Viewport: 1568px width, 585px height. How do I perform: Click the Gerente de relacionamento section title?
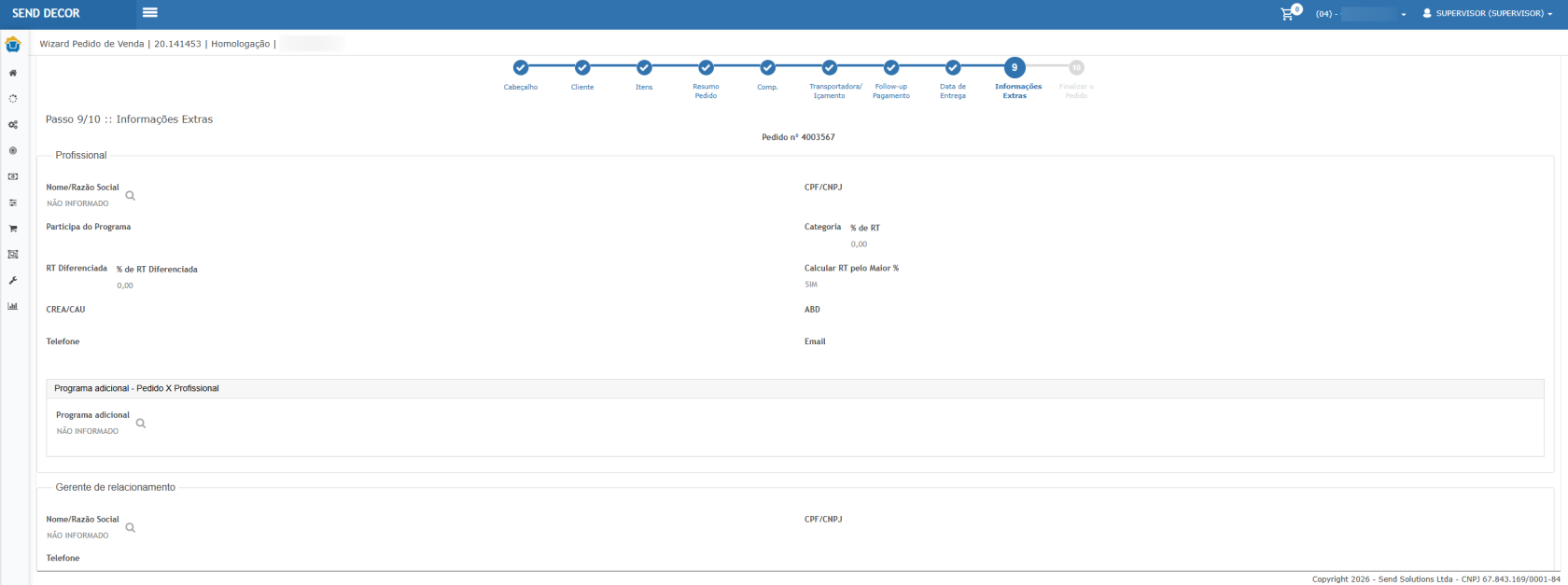[x=115, y=487]
